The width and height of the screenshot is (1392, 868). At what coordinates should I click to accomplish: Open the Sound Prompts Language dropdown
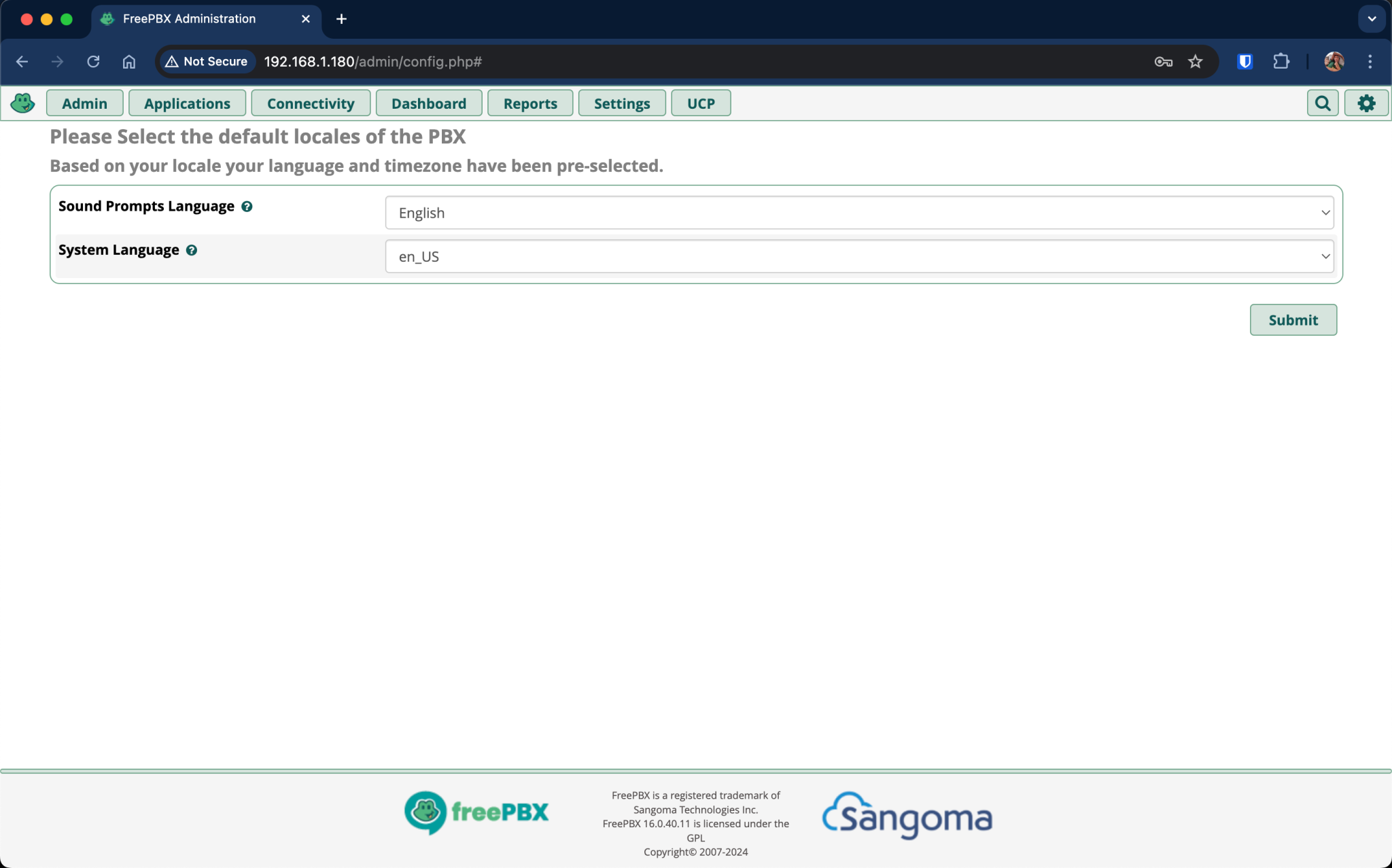858,212
